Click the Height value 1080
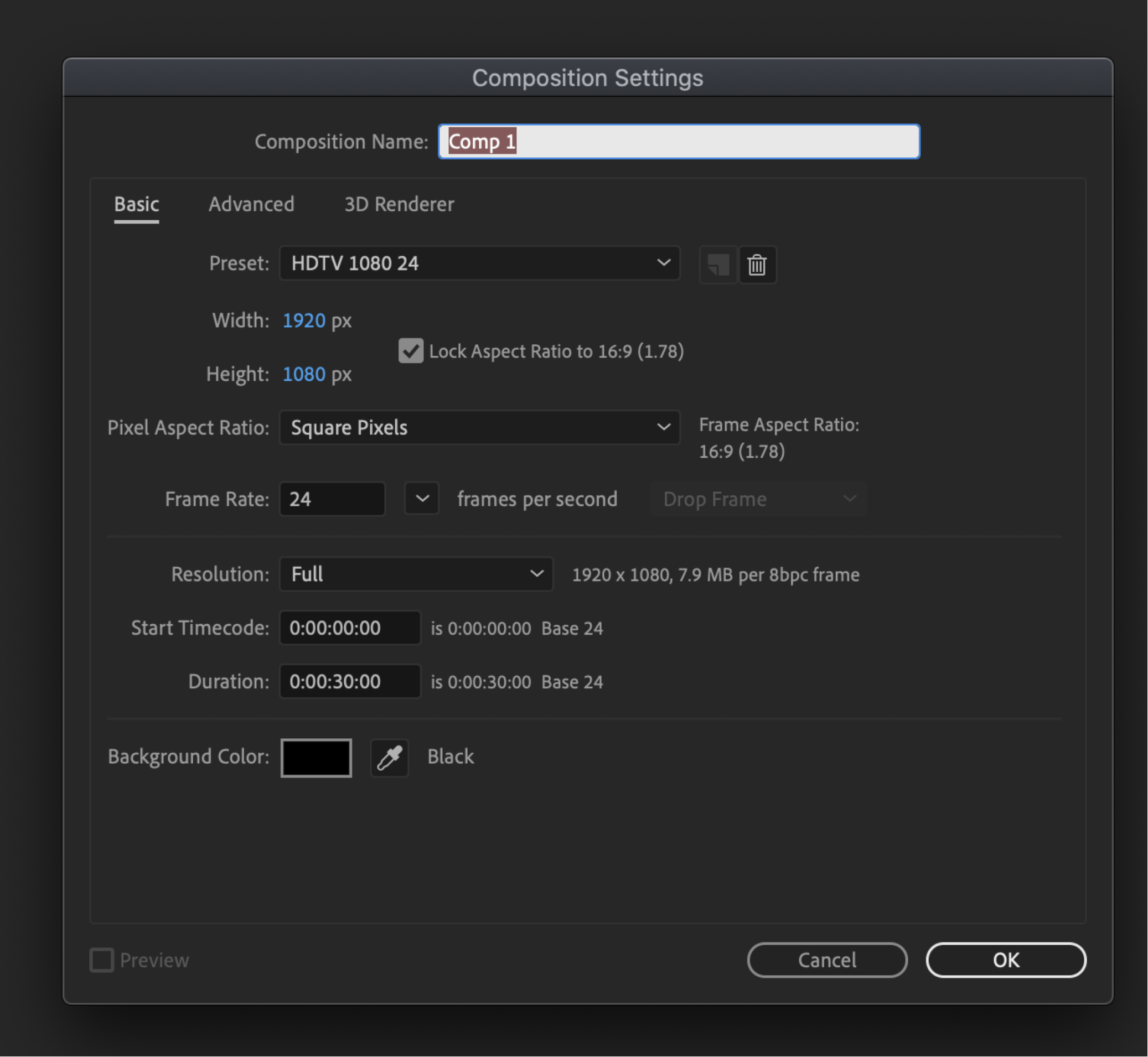Image resolution: width=1148 pixels, height=1057 pixels. pyautogui.click(x=304, y=374)
